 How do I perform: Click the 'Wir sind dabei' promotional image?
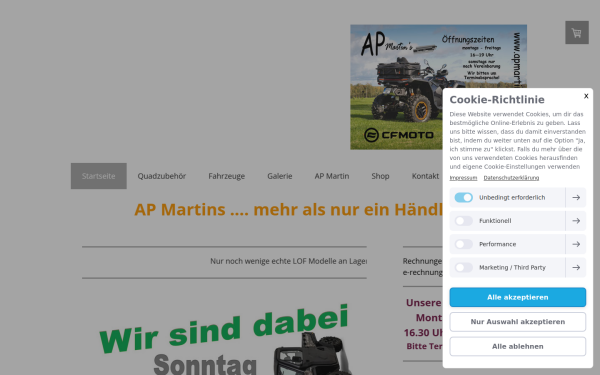pyautogui.click(x=224, y=339)
